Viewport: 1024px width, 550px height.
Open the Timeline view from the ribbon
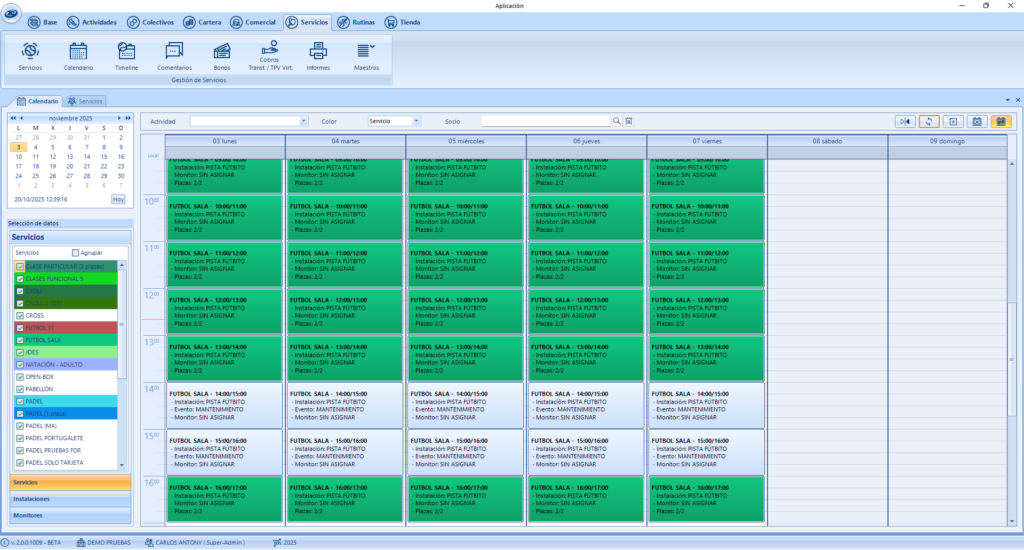tap(126, 54)
